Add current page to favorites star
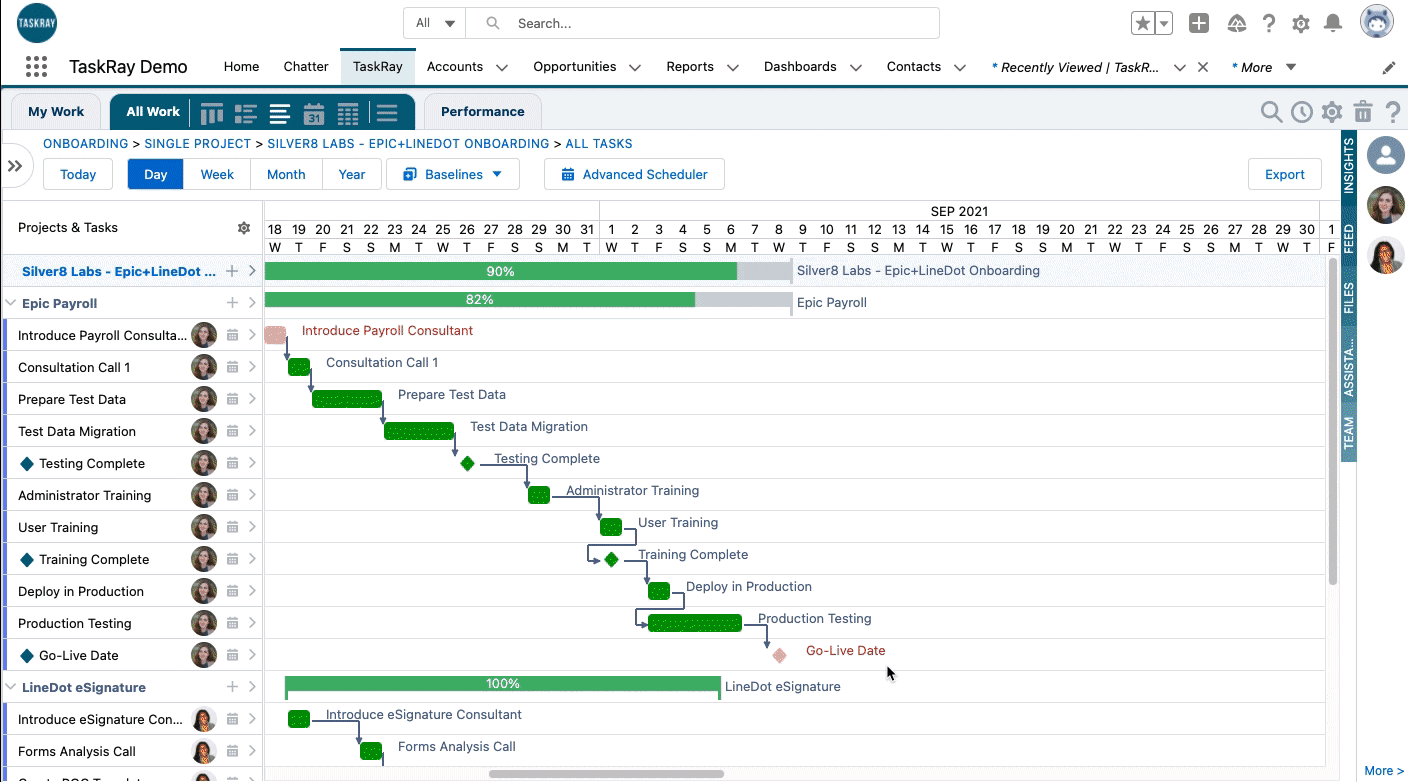This screenshot has width=1408, height=782. click(x=1142, y=23)
